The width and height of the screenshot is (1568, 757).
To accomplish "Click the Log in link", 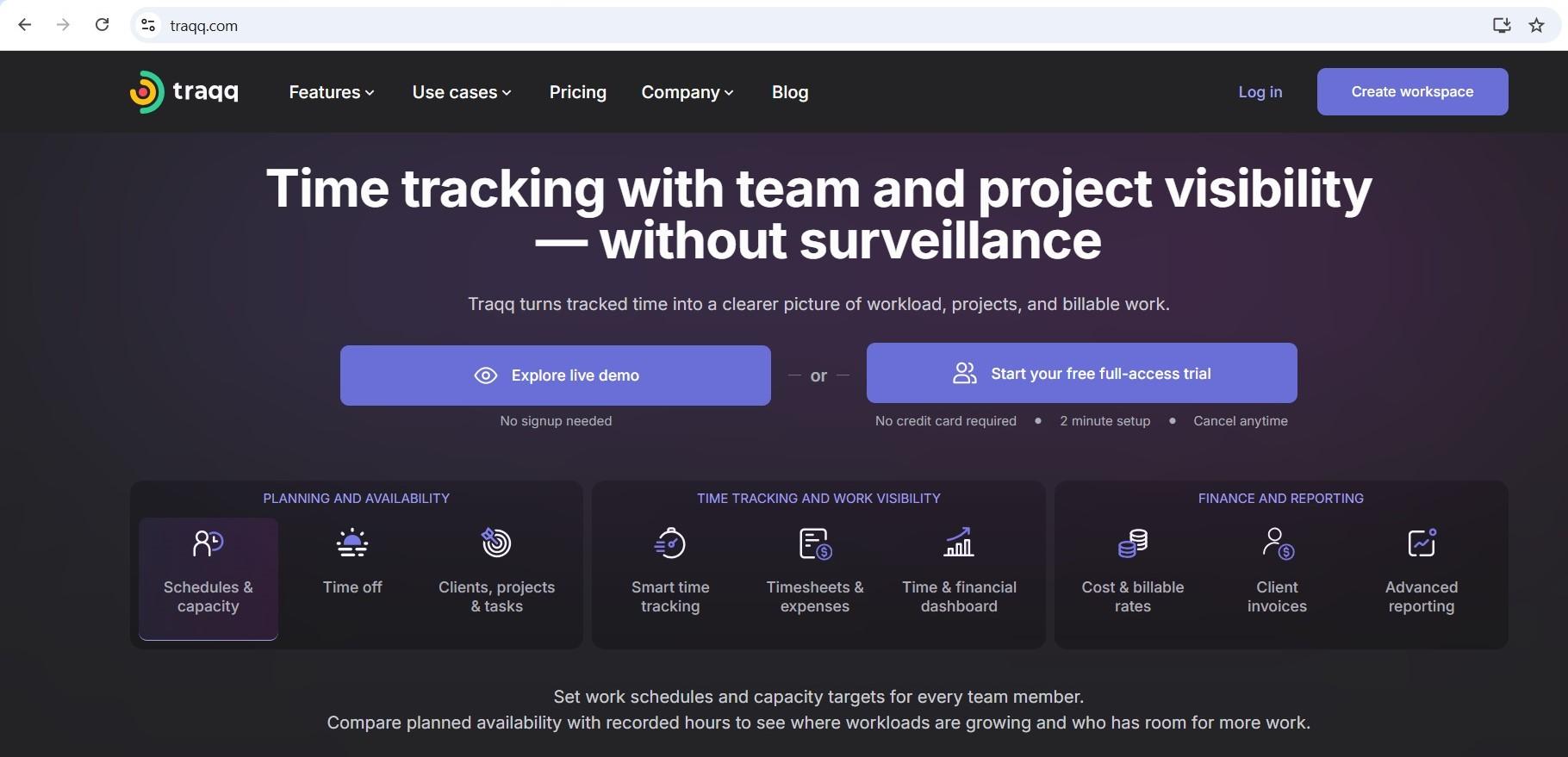I will (x=1260, y=92).
